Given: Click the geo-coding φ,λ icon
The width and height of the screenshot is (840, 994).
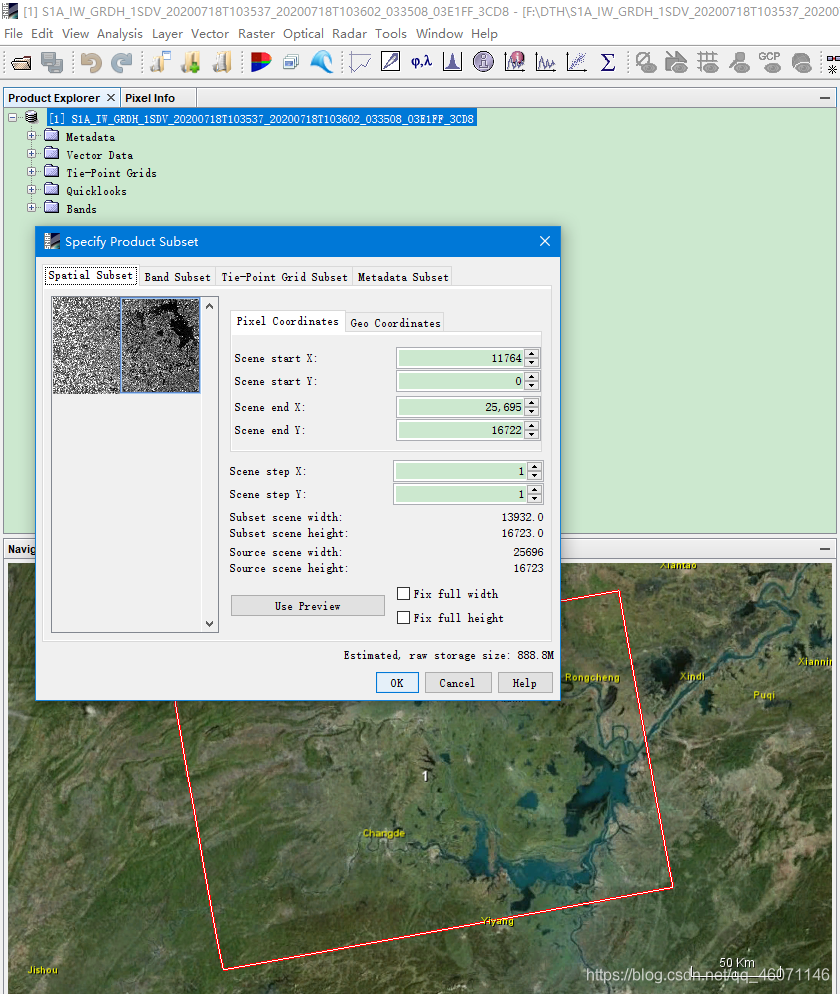Looking at the screenshot, I should click(x=421, y=63).
